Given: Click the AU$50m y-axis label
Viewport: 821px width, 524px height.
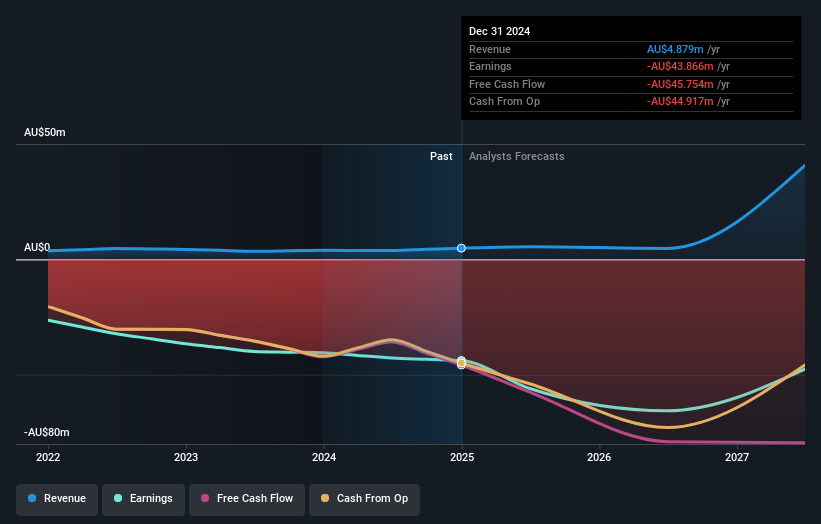Looking at the screenshot, I should click(45, 133).
